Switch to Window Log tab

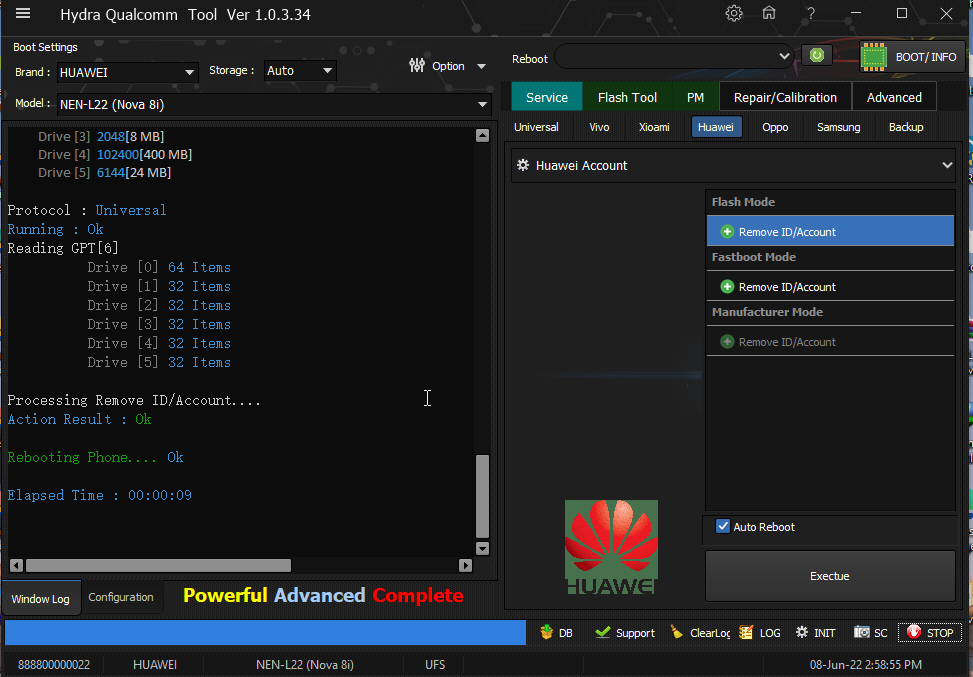tap(40, 598)
